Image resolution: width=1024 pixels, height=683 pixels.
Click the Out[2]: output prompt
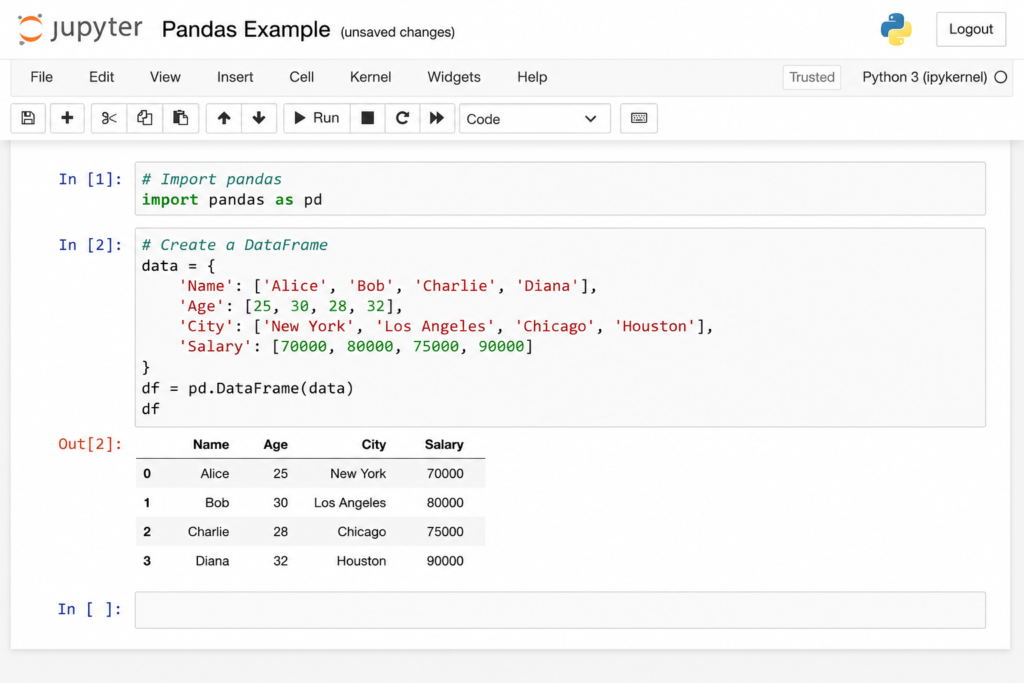(x=90, y=444)
